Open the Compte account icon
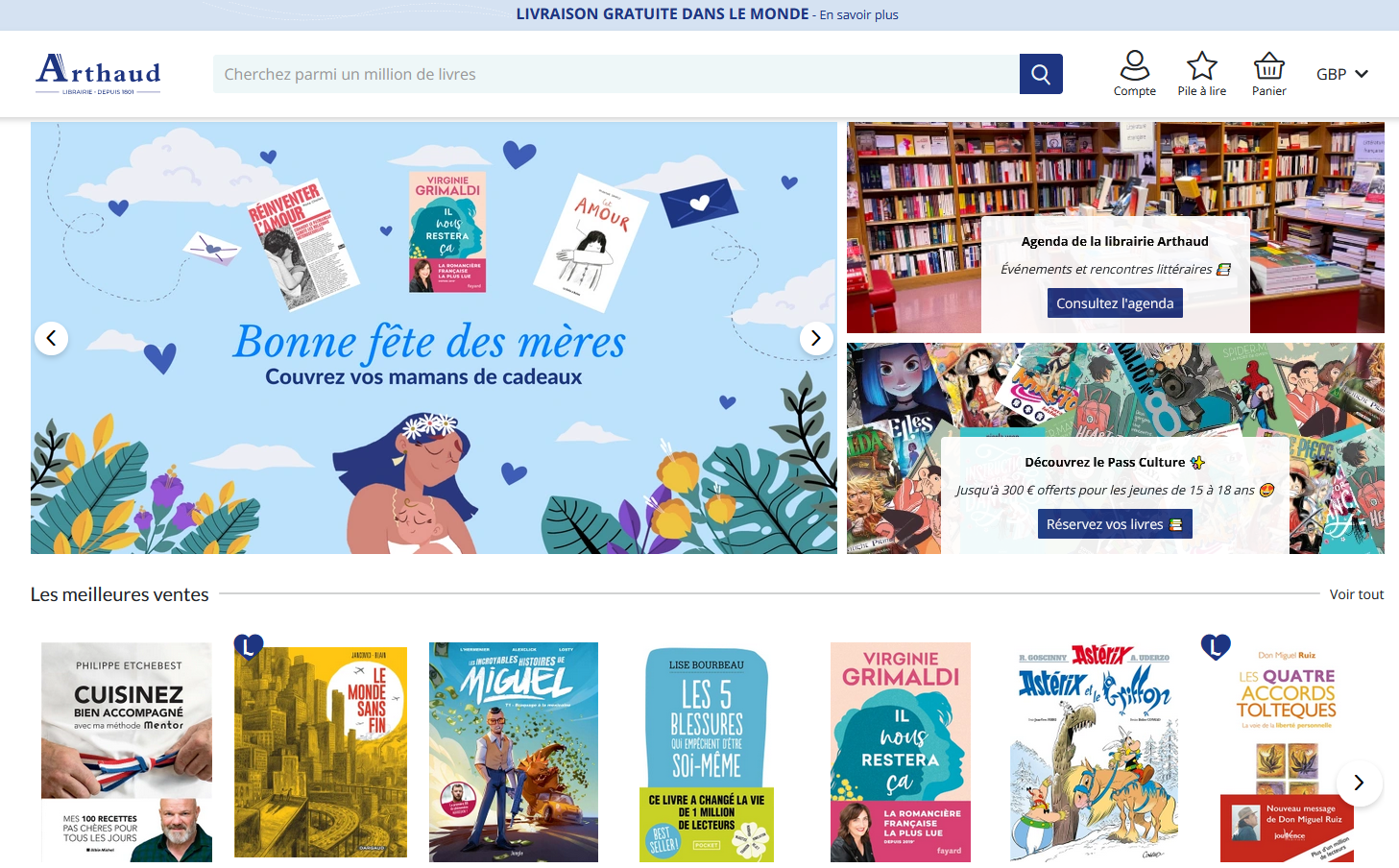This screenshot has height=868, width=1399. (x=1135, y=74)
